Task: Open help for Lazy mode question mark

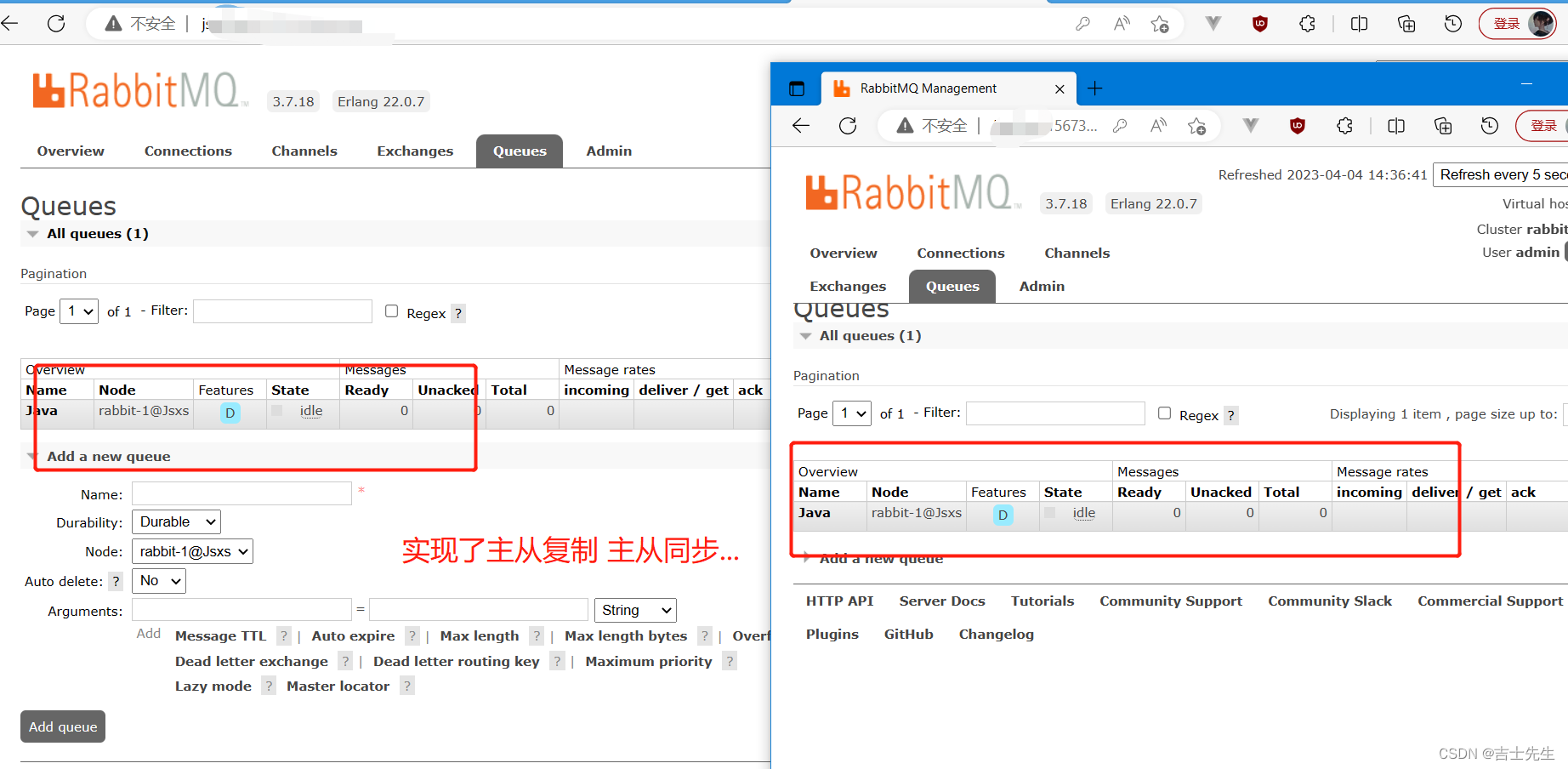Action: click(x=269, y=686)
